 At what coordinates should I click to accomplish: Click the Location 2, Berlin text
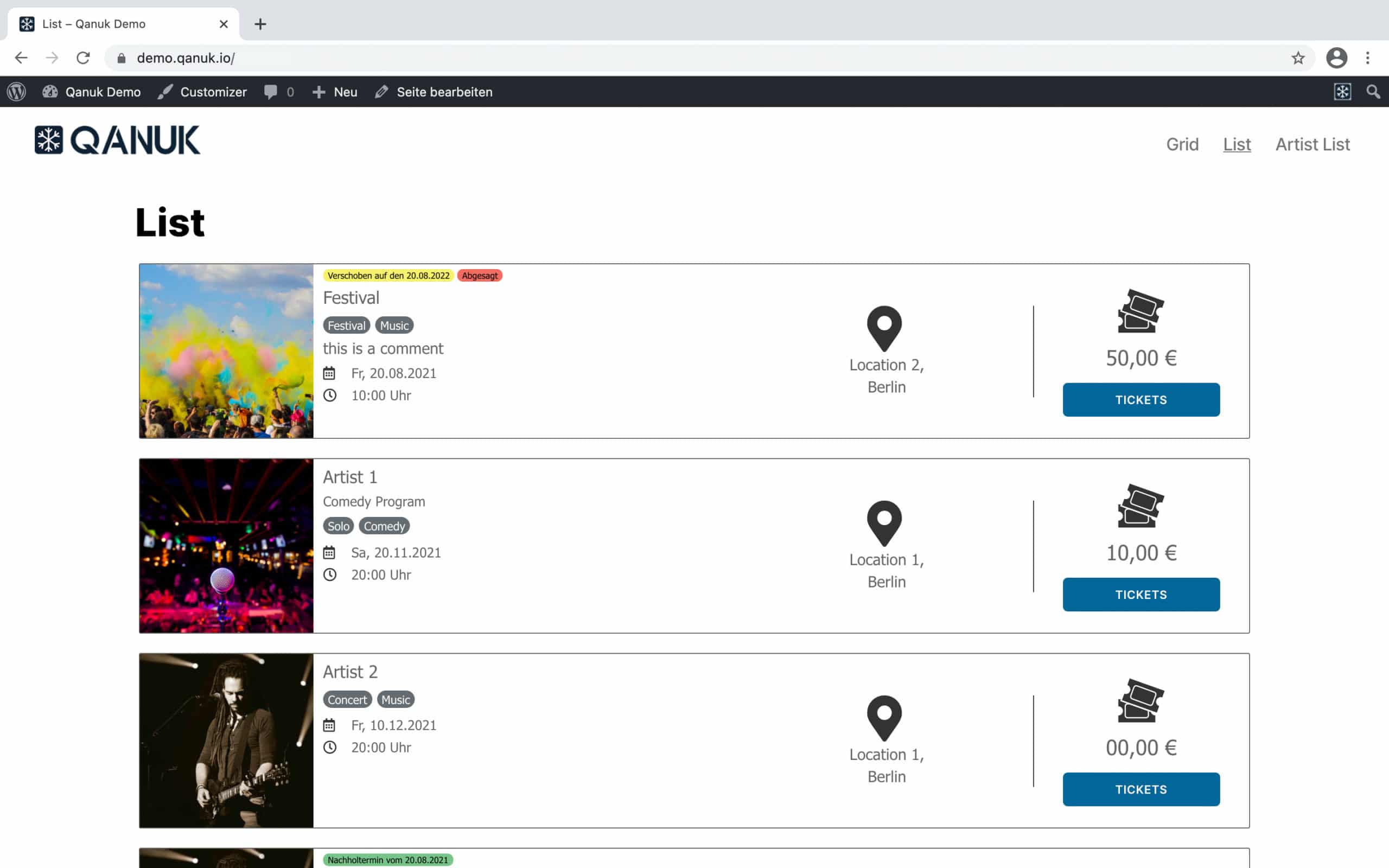[886, 375]
